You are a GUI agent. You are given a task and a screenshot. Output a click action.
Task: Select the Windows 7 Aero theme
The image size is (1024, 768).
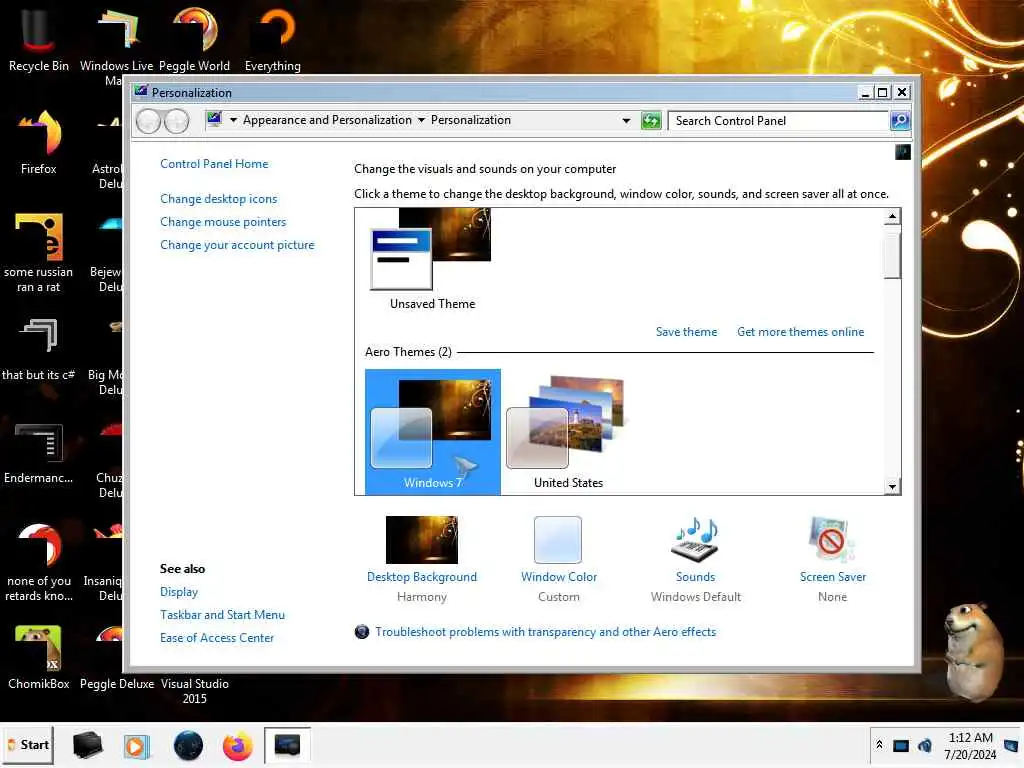click(x=433, y=432)
